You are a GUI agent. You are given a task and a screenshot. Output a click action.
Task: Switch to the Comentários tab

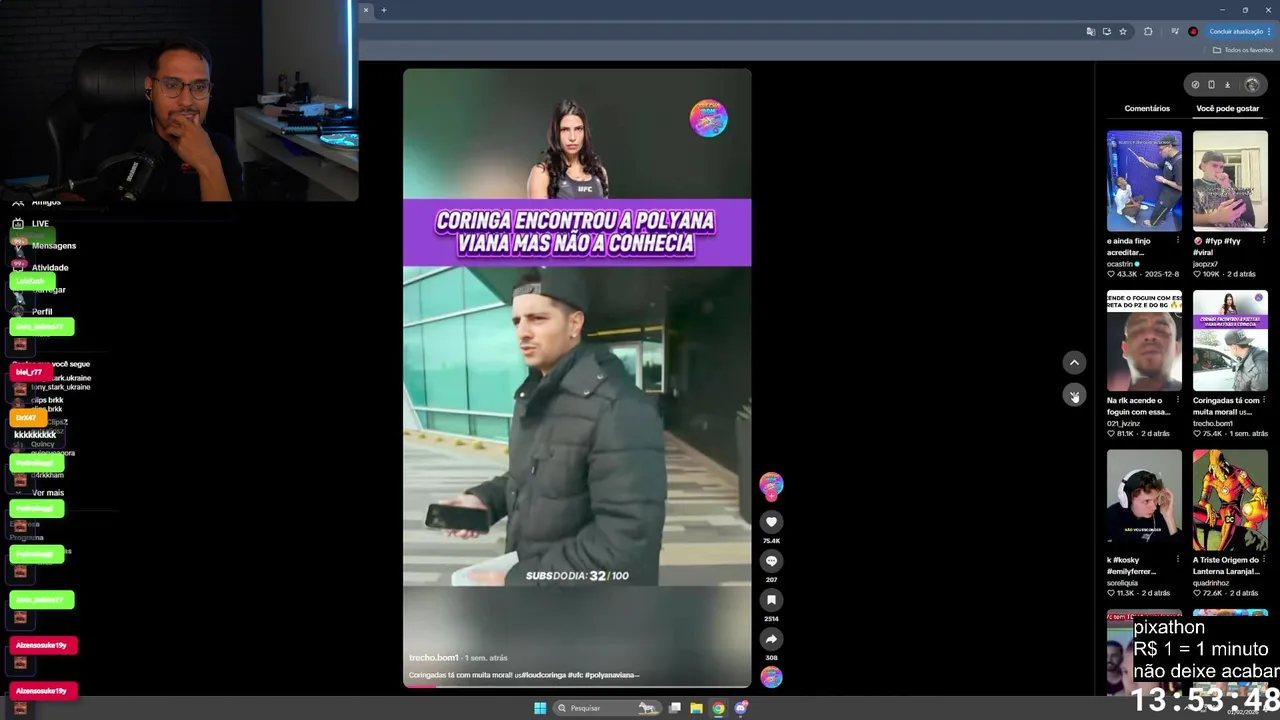pyautogui.click(x=1147, y=108)
